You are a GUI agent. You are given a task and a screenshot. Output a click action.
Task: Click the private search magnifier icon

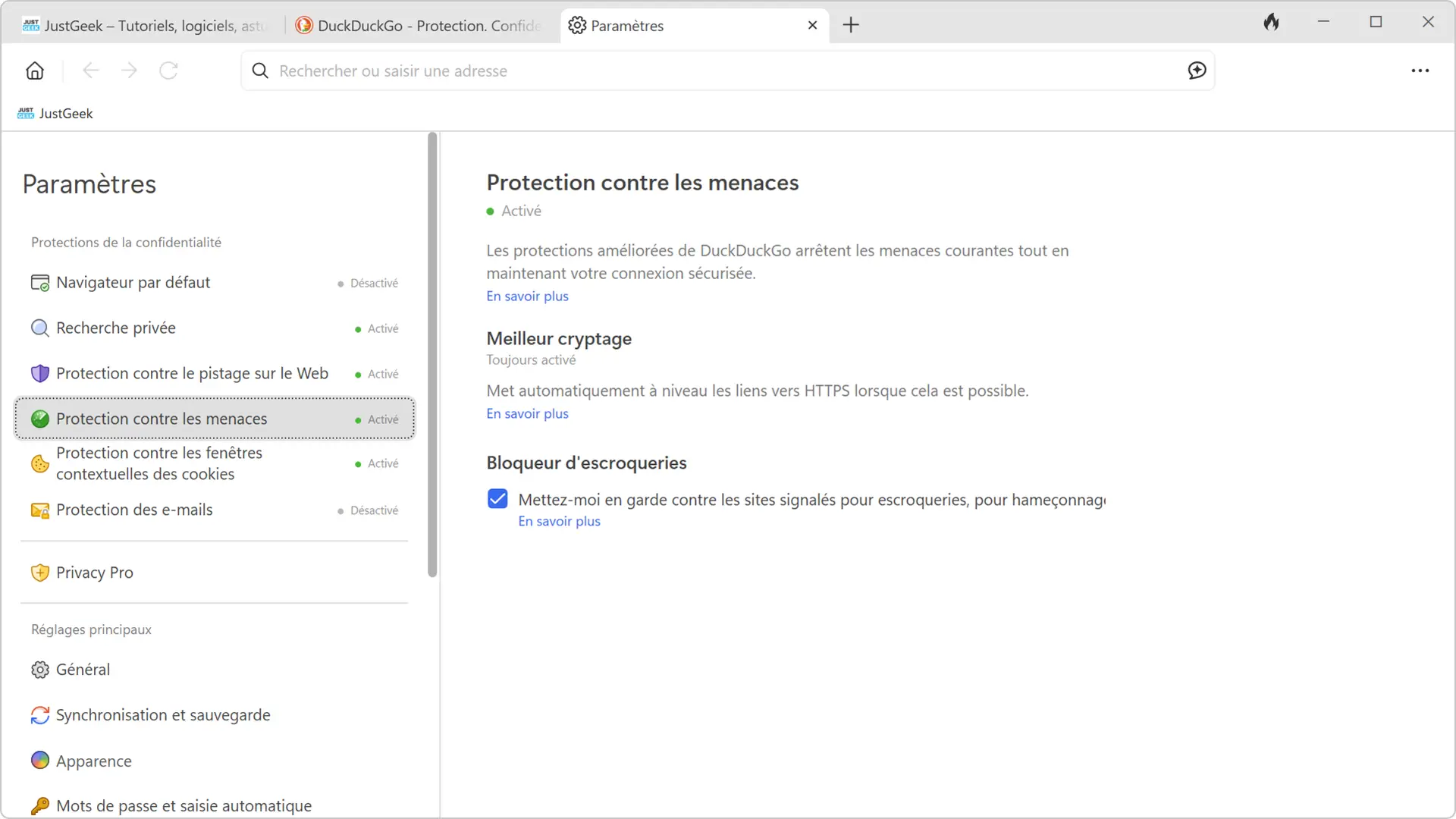[40, 328]
